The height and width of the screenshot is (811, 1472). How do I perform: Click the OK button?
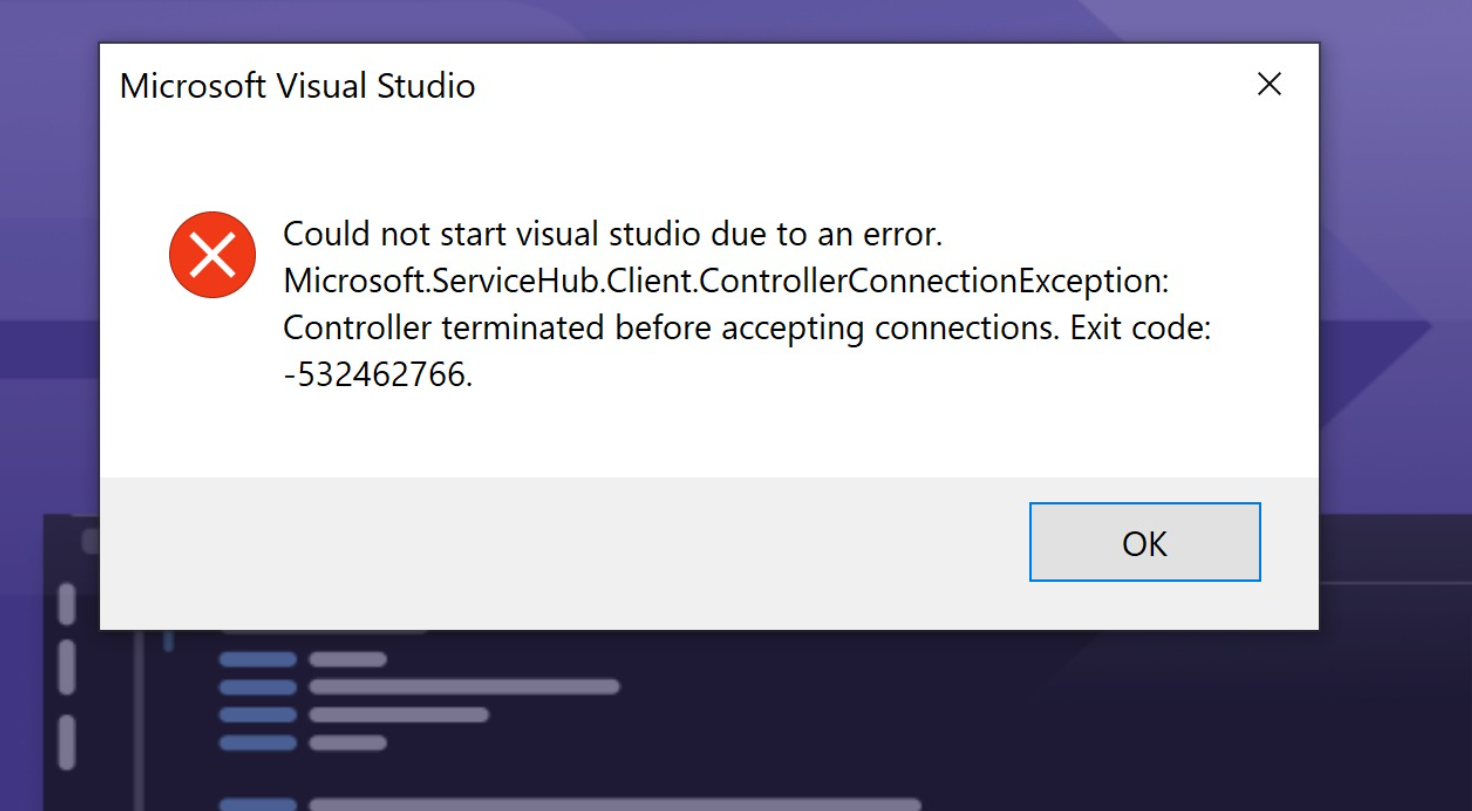coord(1144,542)
